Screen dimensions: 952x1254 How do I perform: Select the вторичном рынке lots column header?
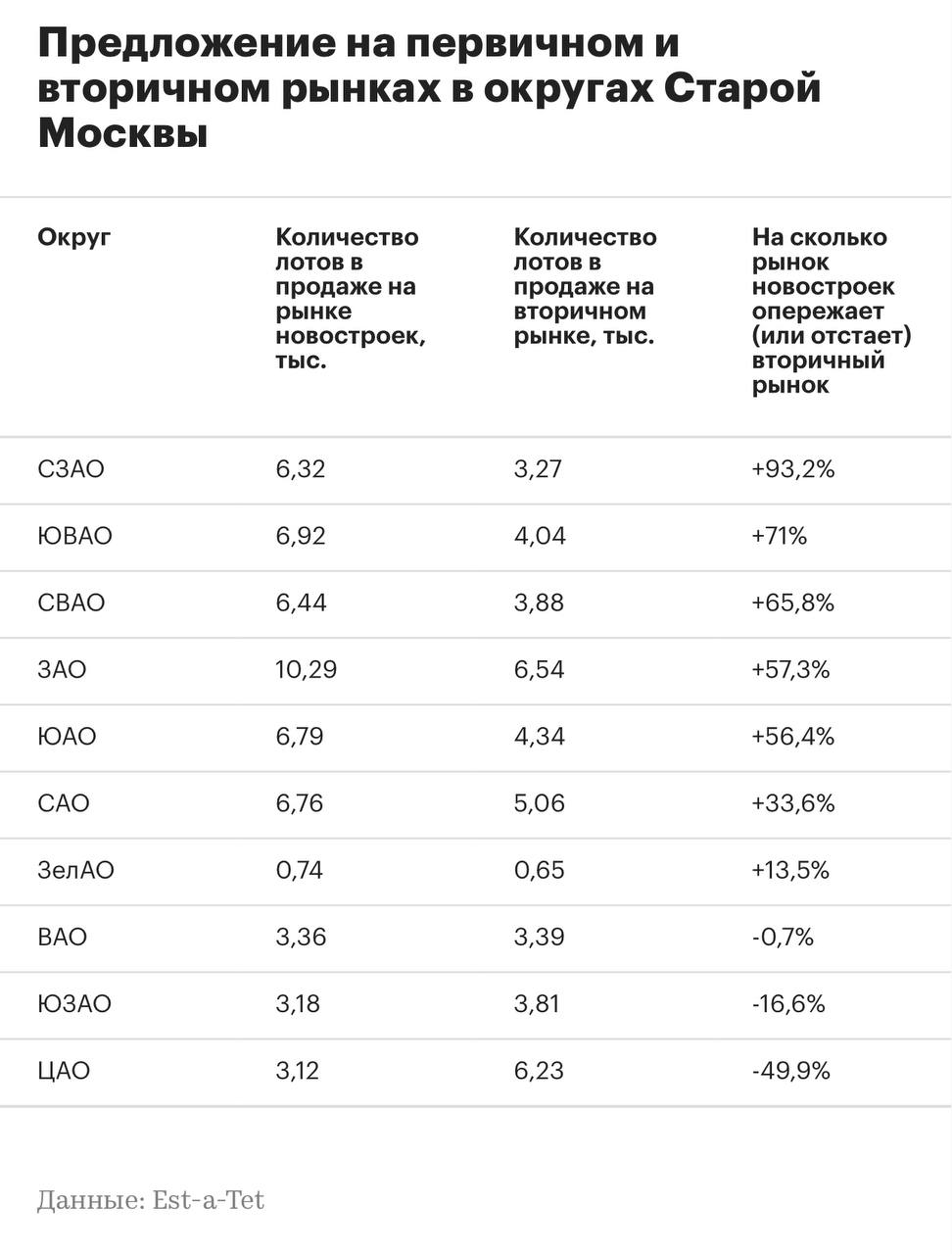point(586,286)
